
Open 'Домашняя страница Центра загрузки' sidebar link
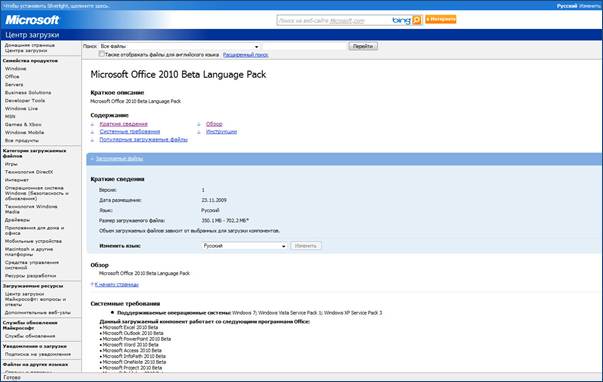coord(30,48)
